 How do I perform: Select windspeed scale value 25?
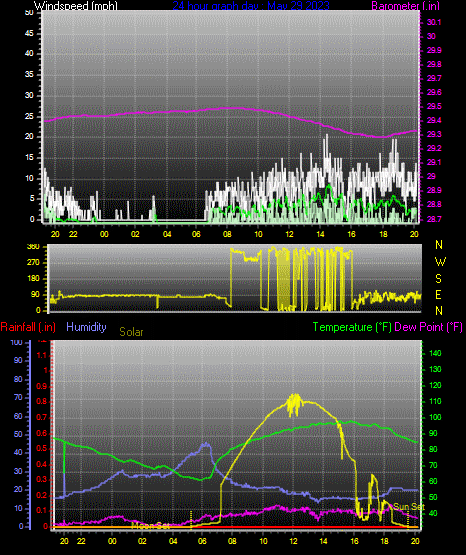pos(29,116)
